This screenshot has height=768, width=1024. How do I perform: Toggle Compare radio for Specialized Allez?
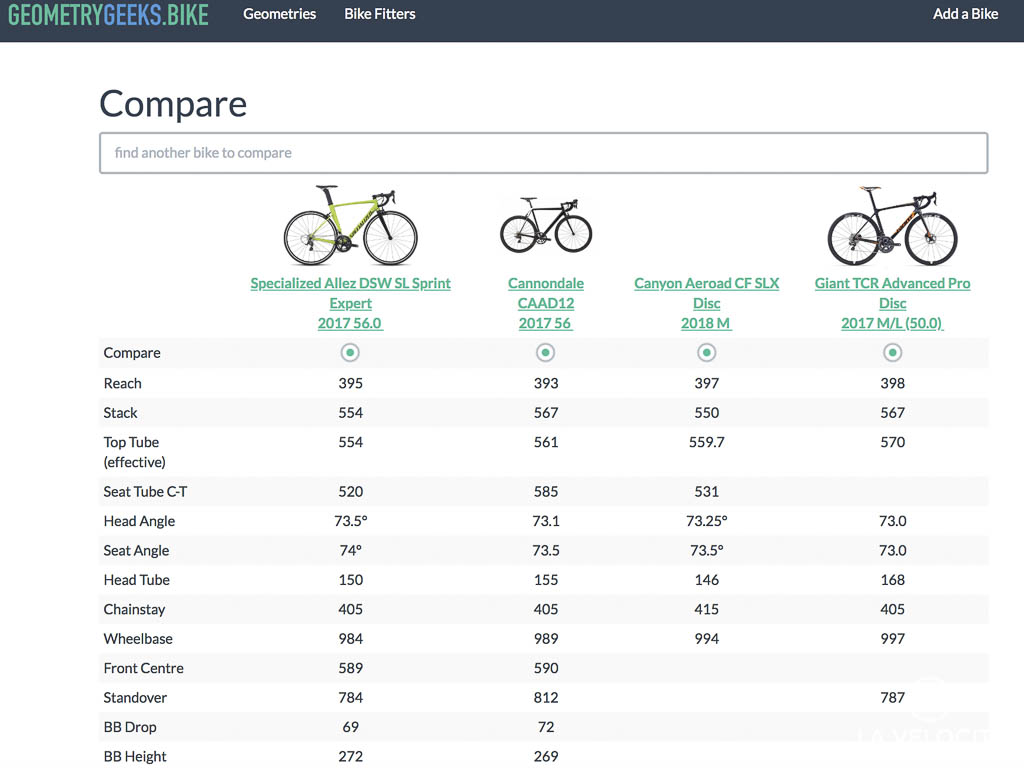pos(350,353)
